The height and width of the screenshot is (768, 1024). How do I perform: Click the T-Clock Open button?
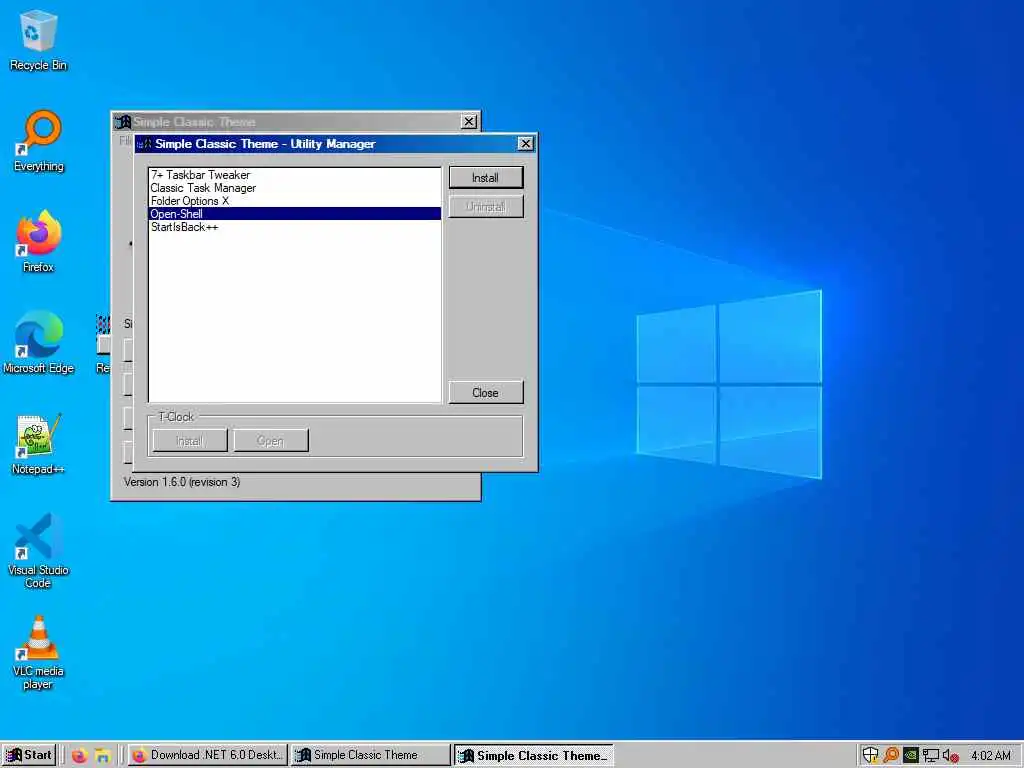(270, 441)
